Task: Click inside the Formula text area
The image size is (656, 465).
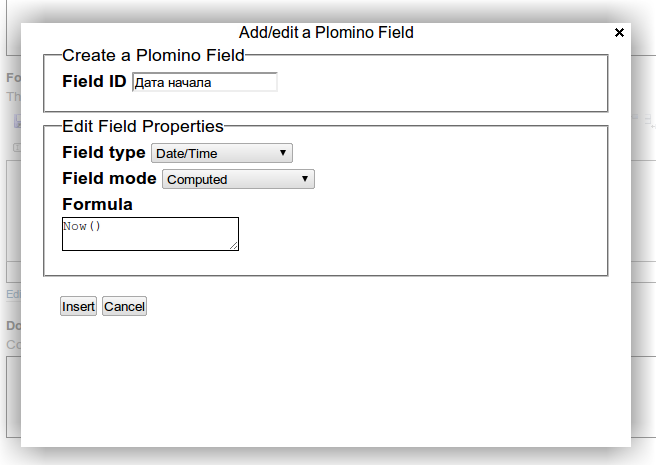Action: [x=150, y=234]
